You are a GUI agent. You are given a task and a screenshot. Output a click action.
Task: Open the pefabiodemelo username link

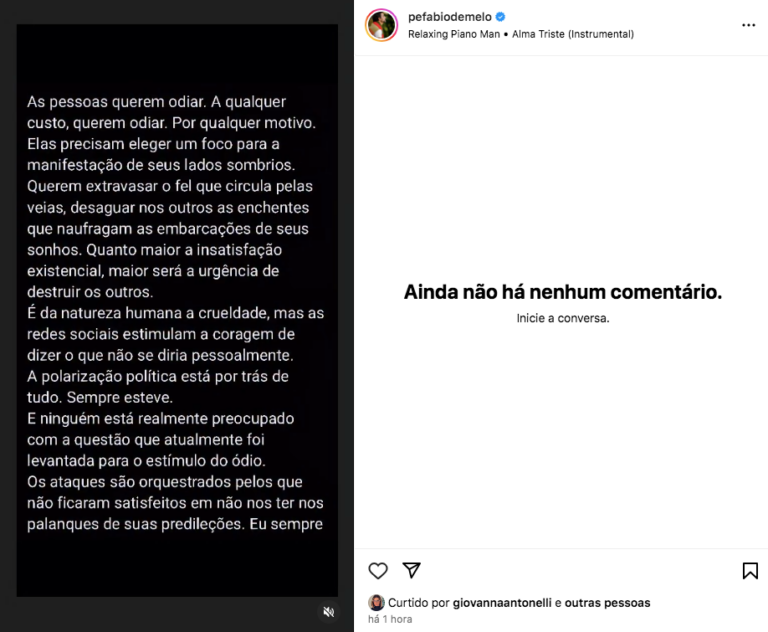(450, 17)
